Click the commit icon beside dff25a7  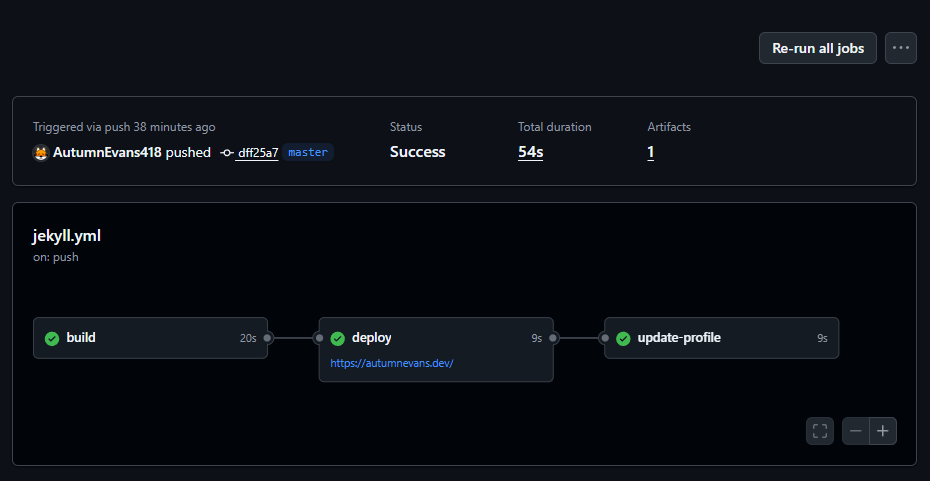[x=227, y=153]
